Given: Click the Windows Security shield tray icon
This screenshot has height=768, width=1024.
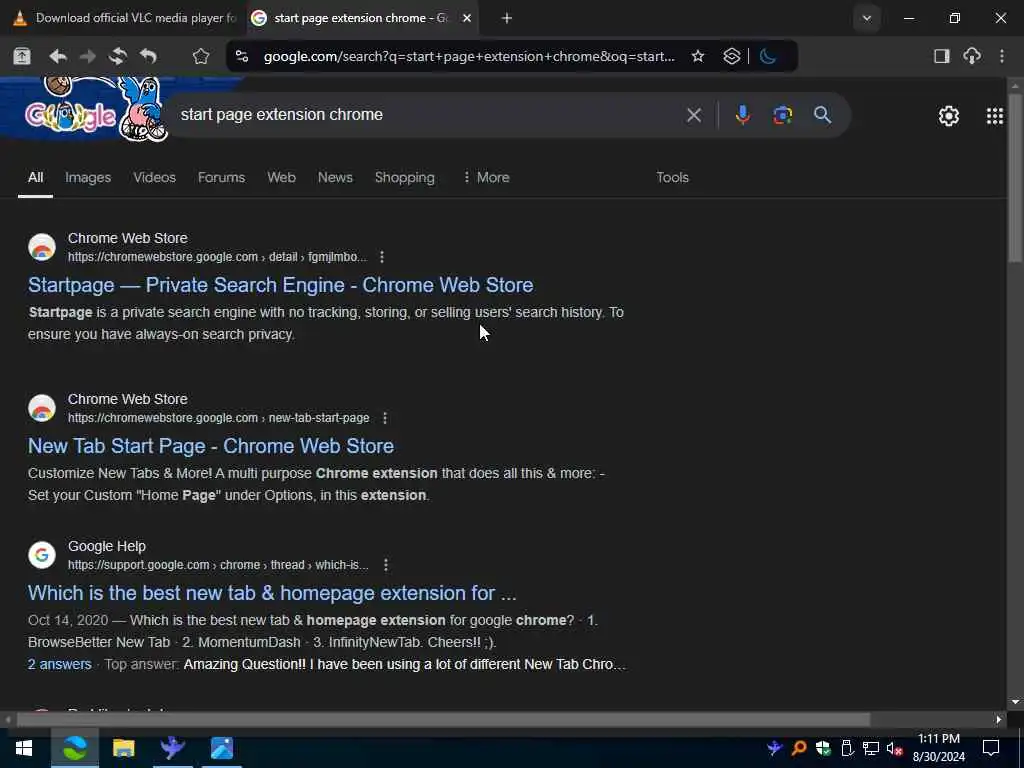Looking at the screenshot, I should 823,748.
